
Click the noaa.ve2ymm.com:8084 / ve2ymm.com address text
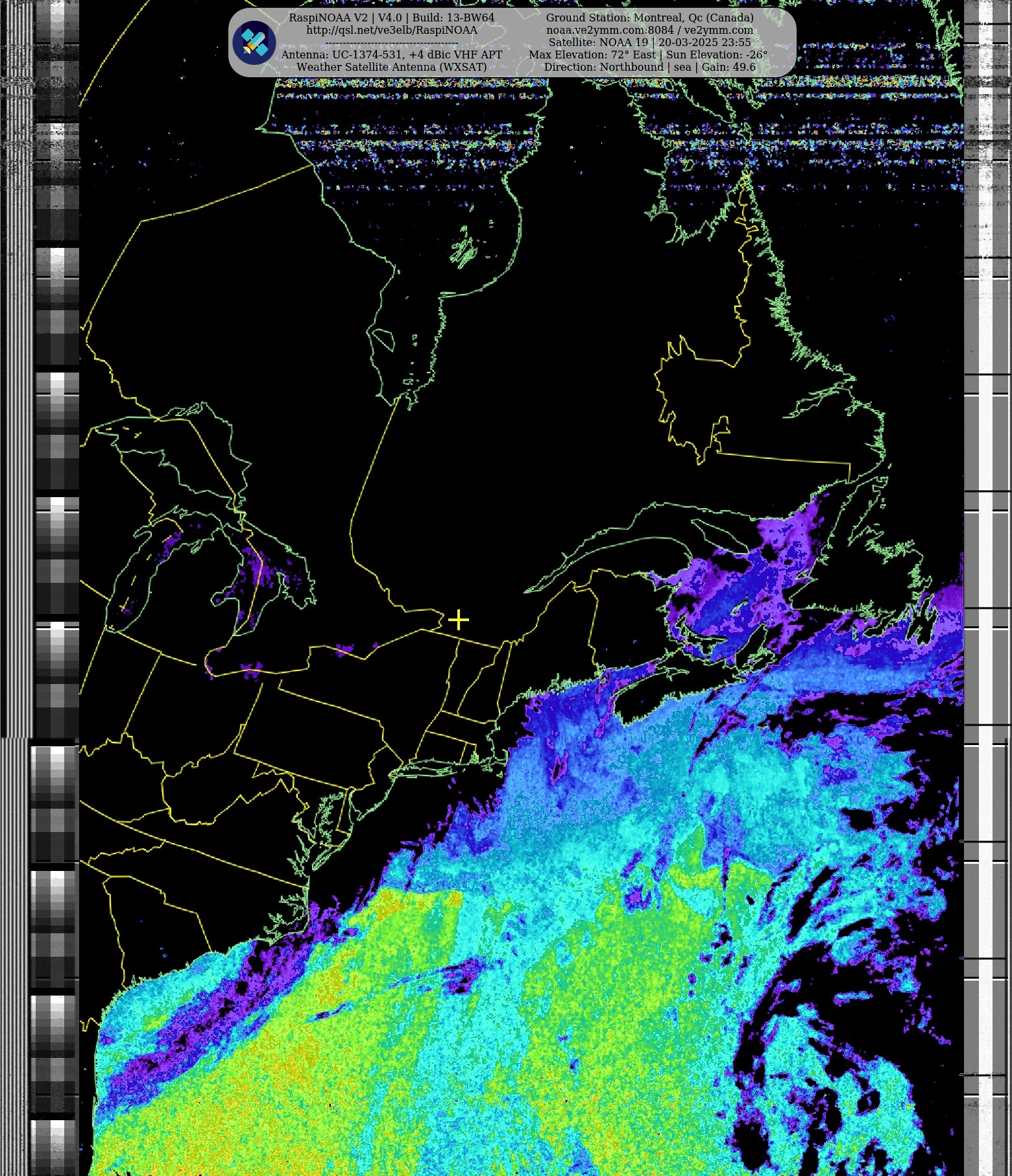click(649, 30)
